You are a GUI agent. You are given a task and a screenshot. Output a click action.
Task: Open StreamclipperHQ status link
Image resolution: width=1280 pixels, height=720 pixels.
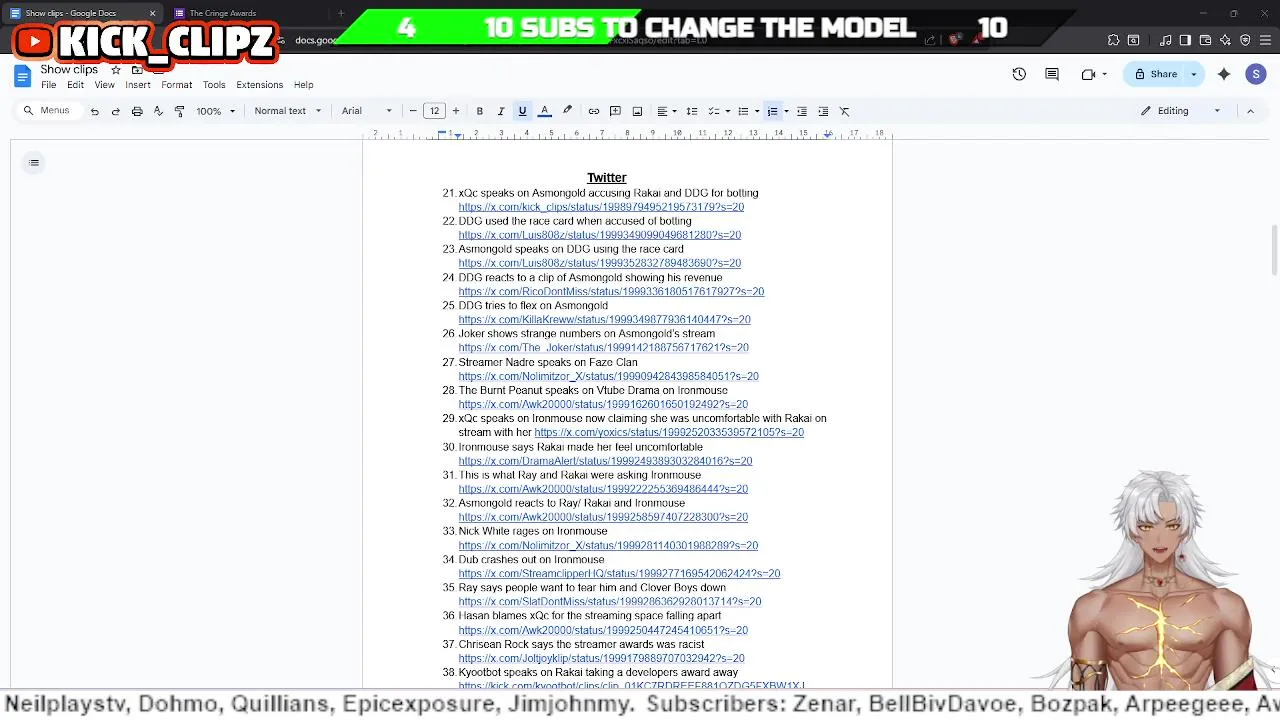[619, 574]
